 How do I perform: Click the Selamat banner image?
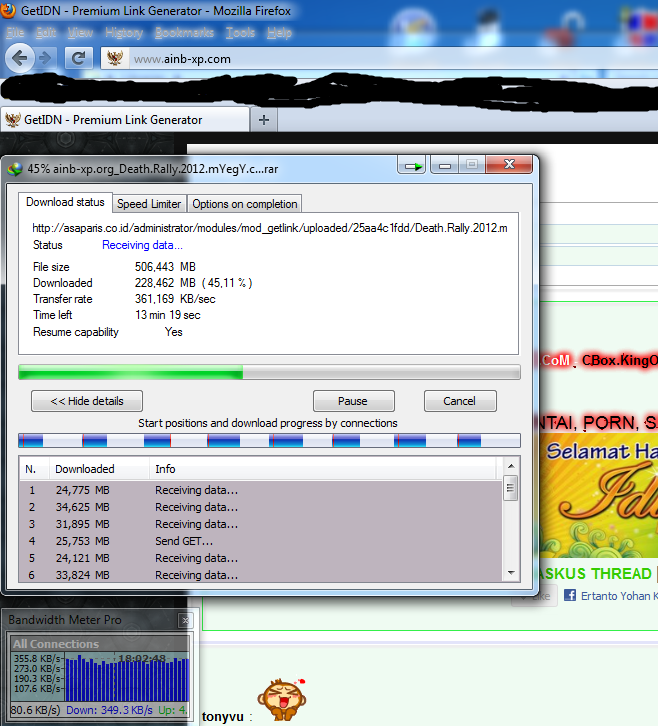[x=598, y=494]
